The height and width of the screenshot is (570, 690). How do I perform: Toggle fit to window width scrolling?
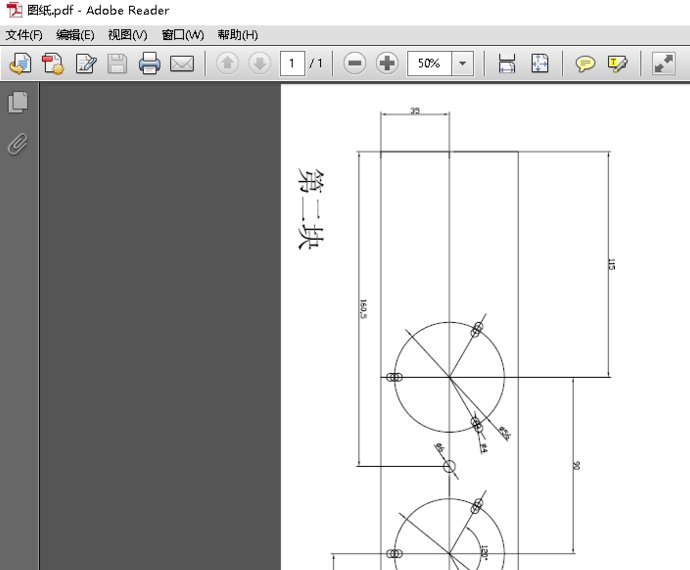click(x=507, y=64)
